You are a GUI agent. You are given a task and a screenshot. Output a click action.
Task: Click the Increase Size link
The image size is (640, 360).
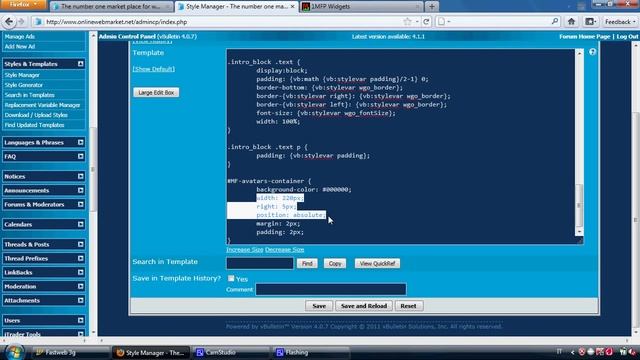click(244, 249)
